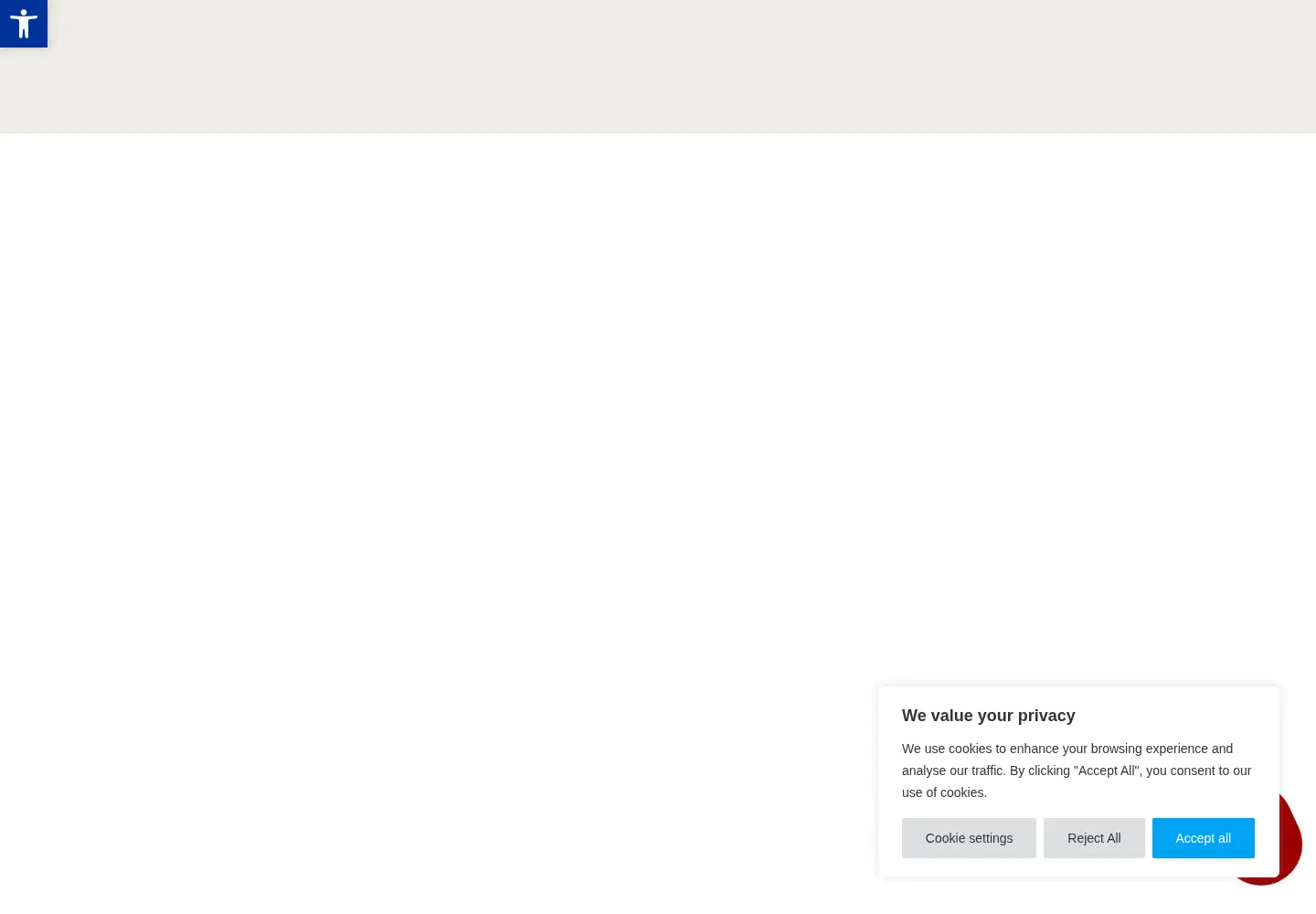Select the cookie consent description paragraph
Image resolution: width=1316 pixels, height=914 pixels.
(1077, 771)
